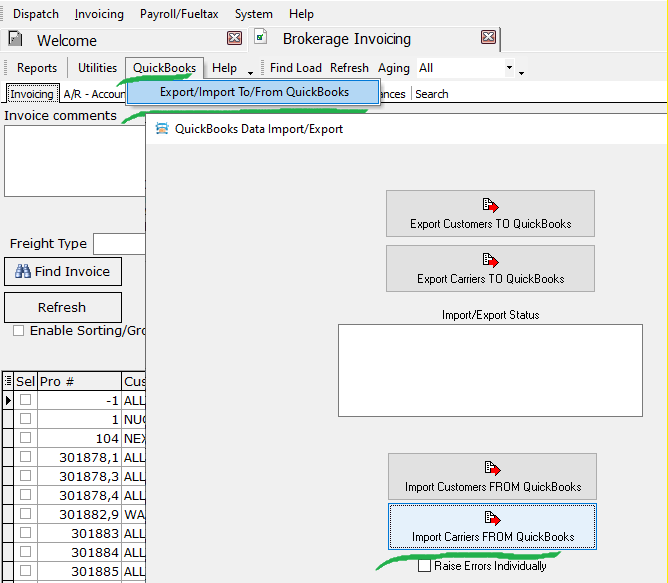
Task: Expand the toolbar overflow arrow after Help
Action: pyautogui.click(x=250, y=72)
